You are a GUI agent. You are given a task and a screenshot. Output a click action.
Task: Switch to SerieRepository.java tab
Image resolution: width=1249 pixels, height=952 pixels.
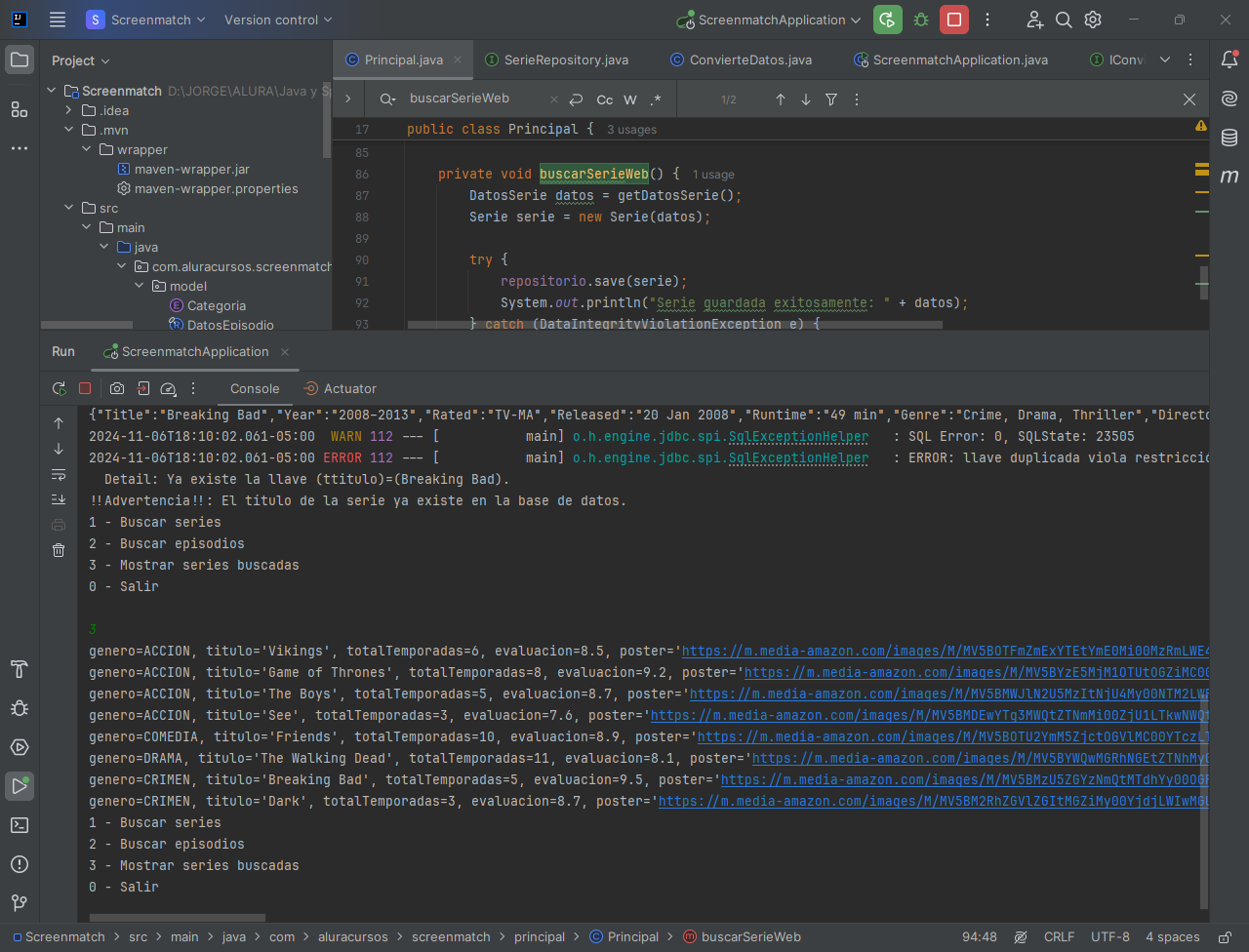[556, 59]
